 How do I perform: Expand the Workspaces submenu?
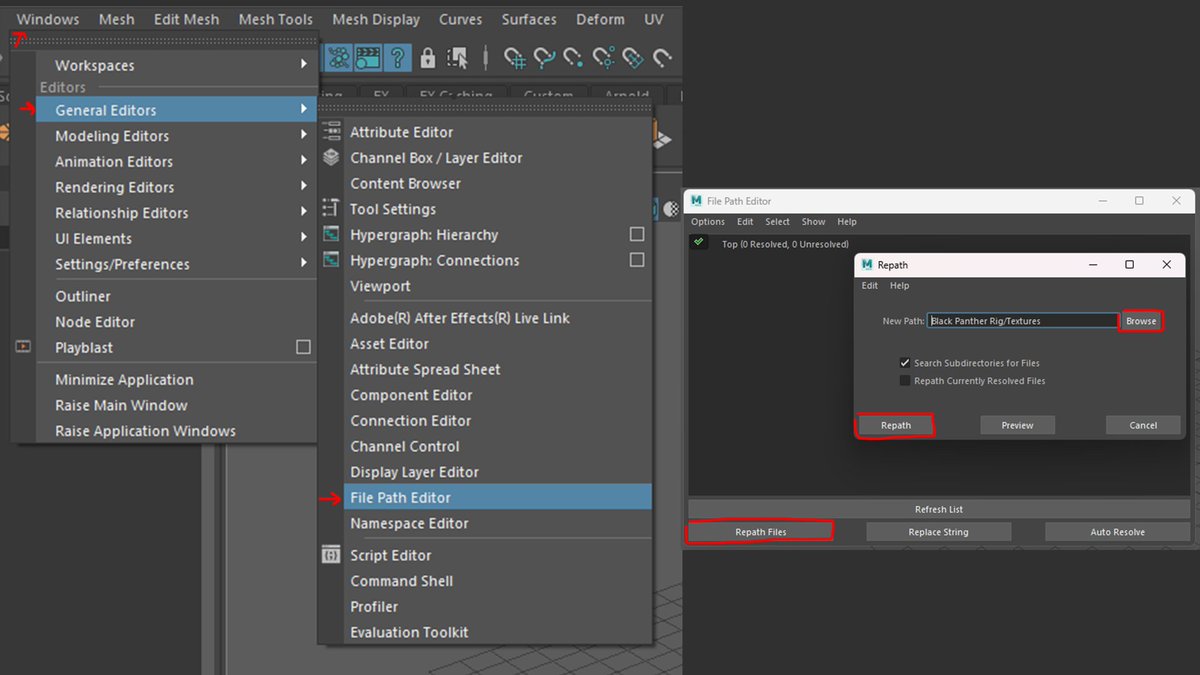(304, 65)
